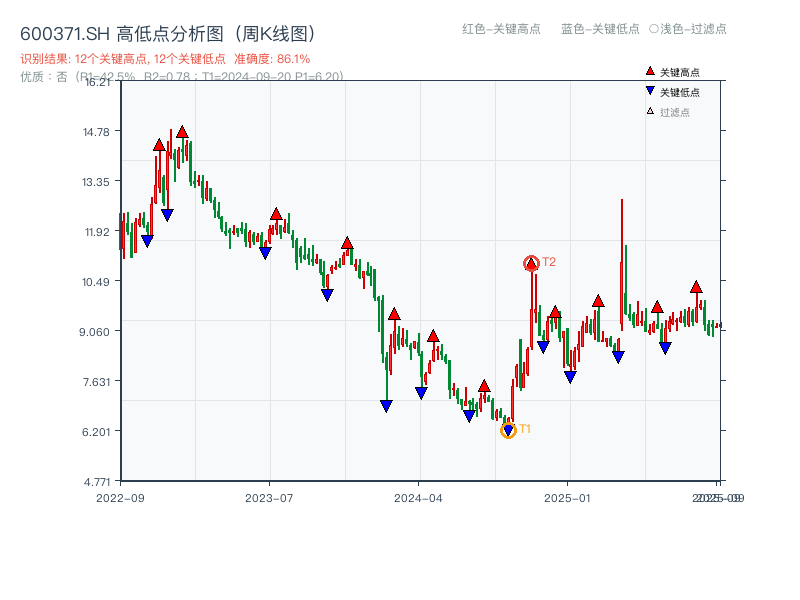Click the hollow 过滤点 legend triangle
This screenshot has height=600, width=800.
[650, 111]
